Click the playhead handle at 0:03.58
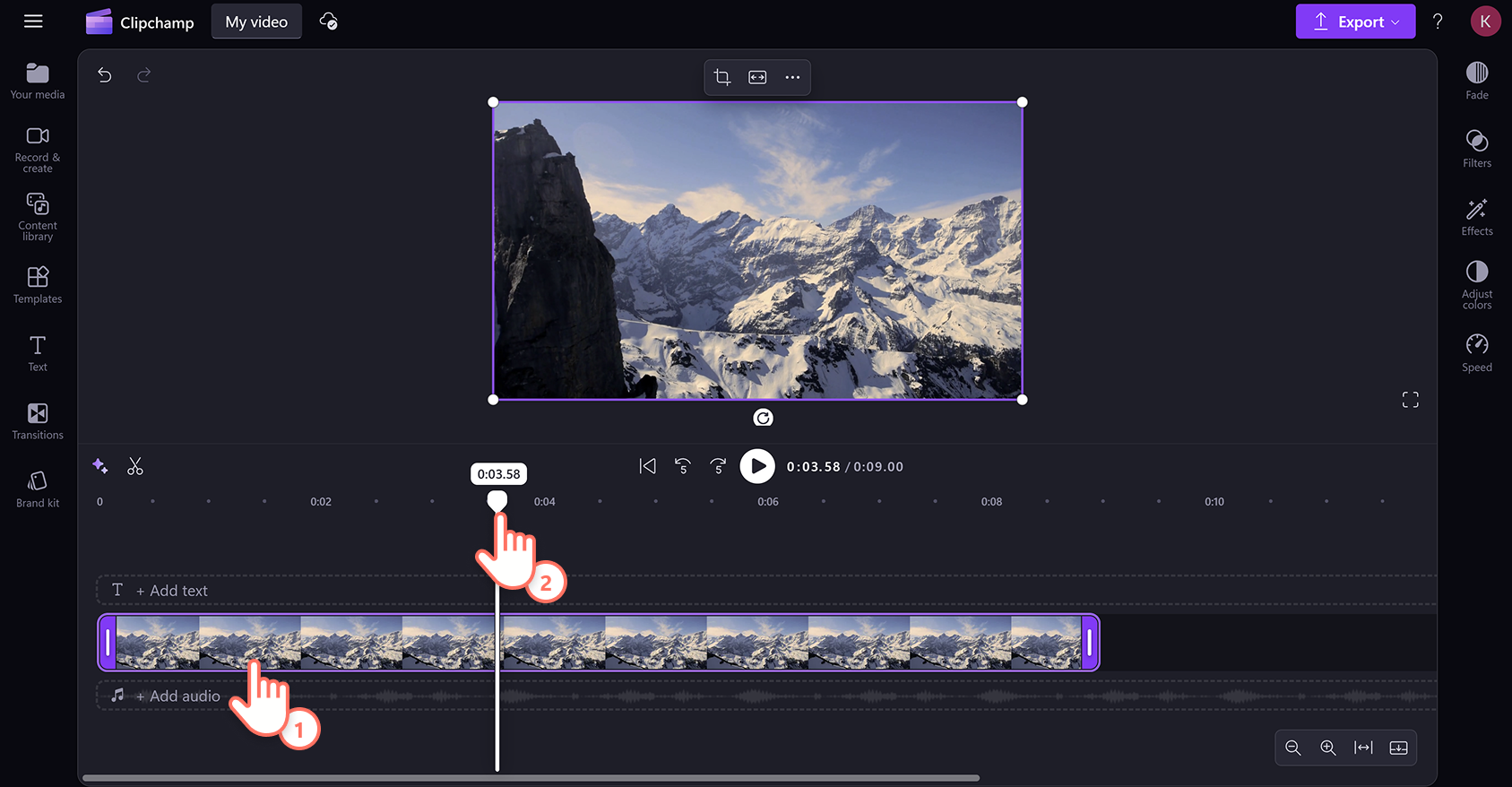The height and width of the screenshot is (787, 1512). click(497, 500)
